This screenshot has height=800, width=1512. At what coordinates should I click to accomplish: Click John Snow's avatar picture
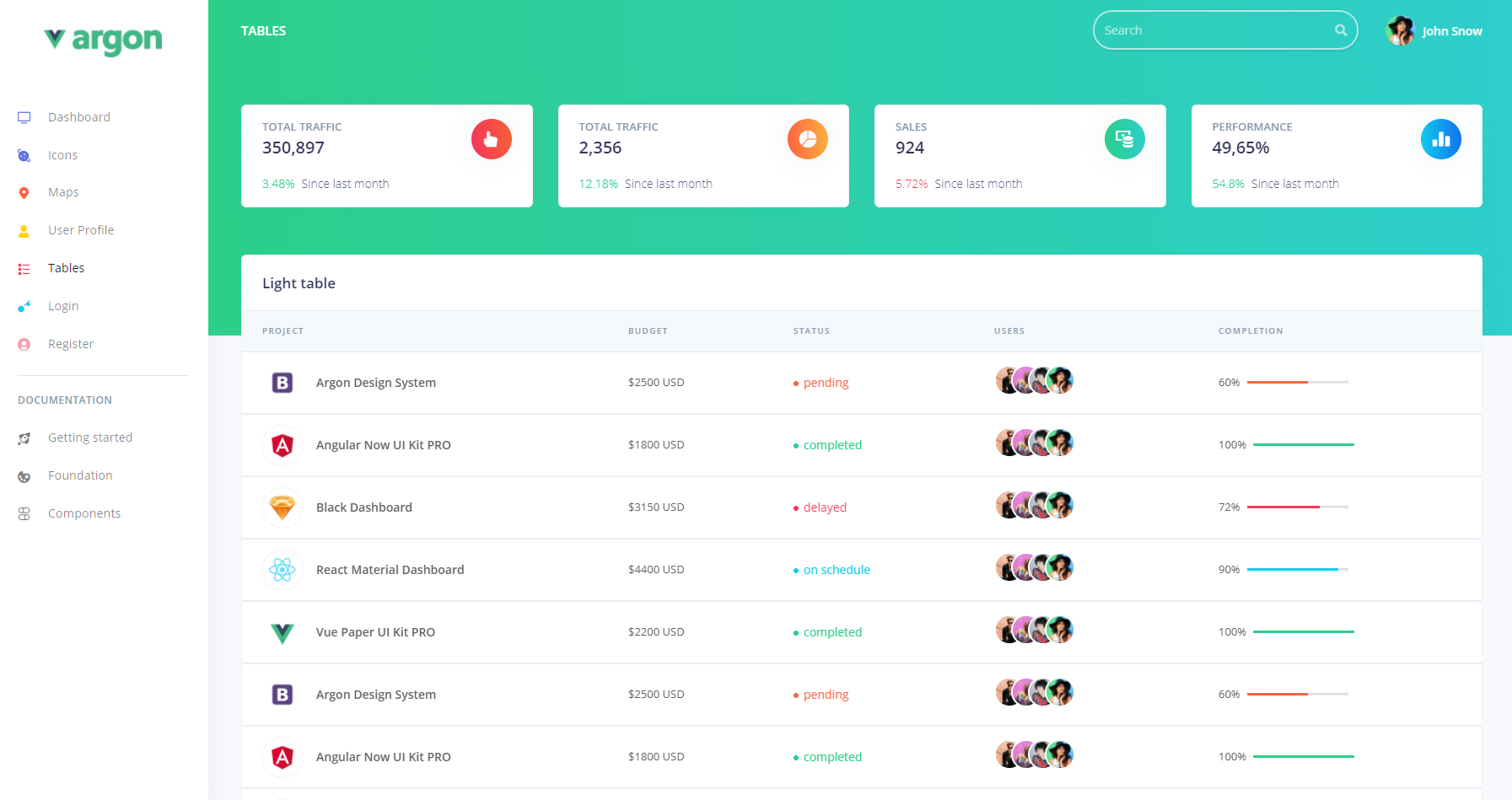(1401, 30)
